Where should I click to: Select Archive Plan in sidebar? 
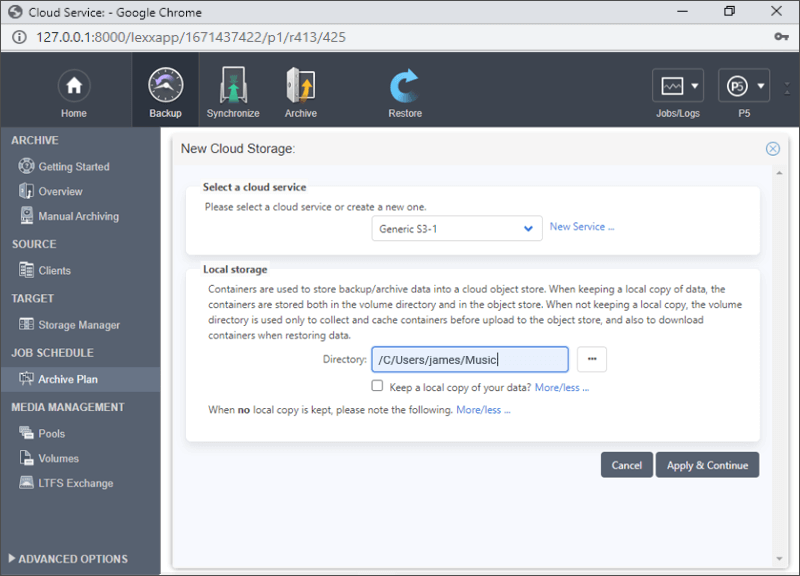point(80,379)
